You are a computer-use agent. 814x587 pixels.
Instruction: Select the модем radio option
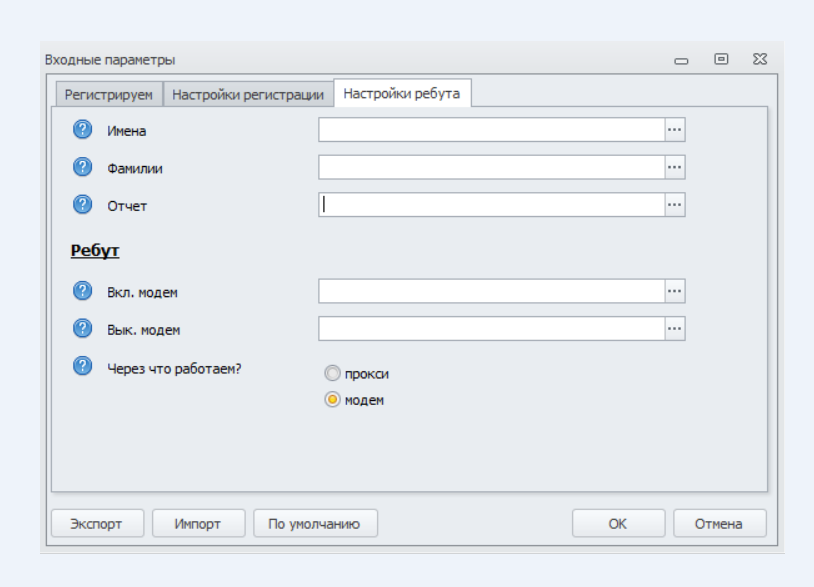[x=333, y=400]
